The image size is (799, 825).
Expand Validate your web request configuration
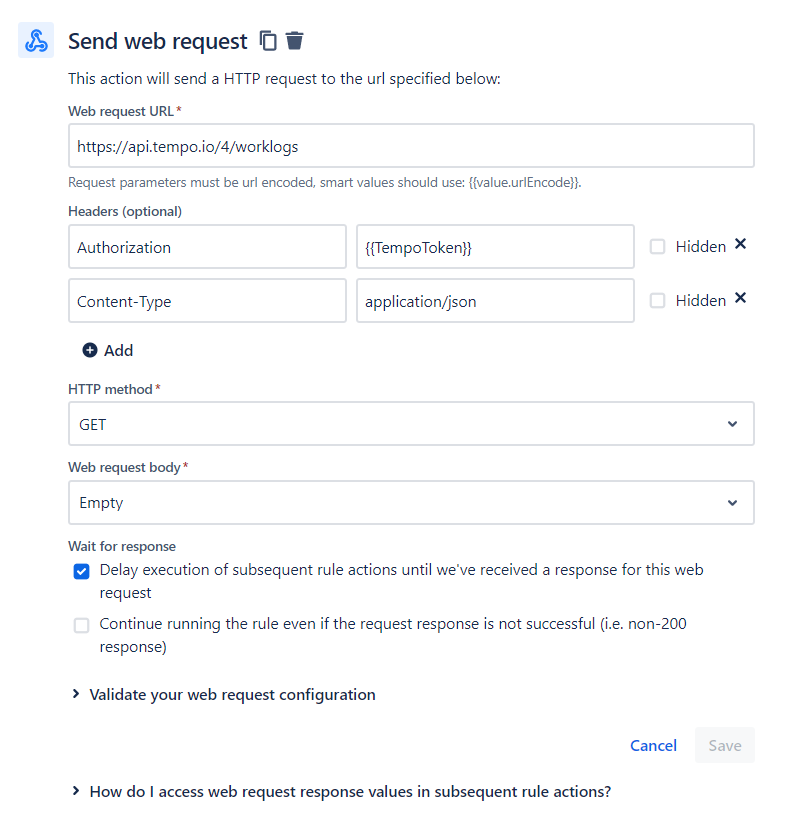232,694
